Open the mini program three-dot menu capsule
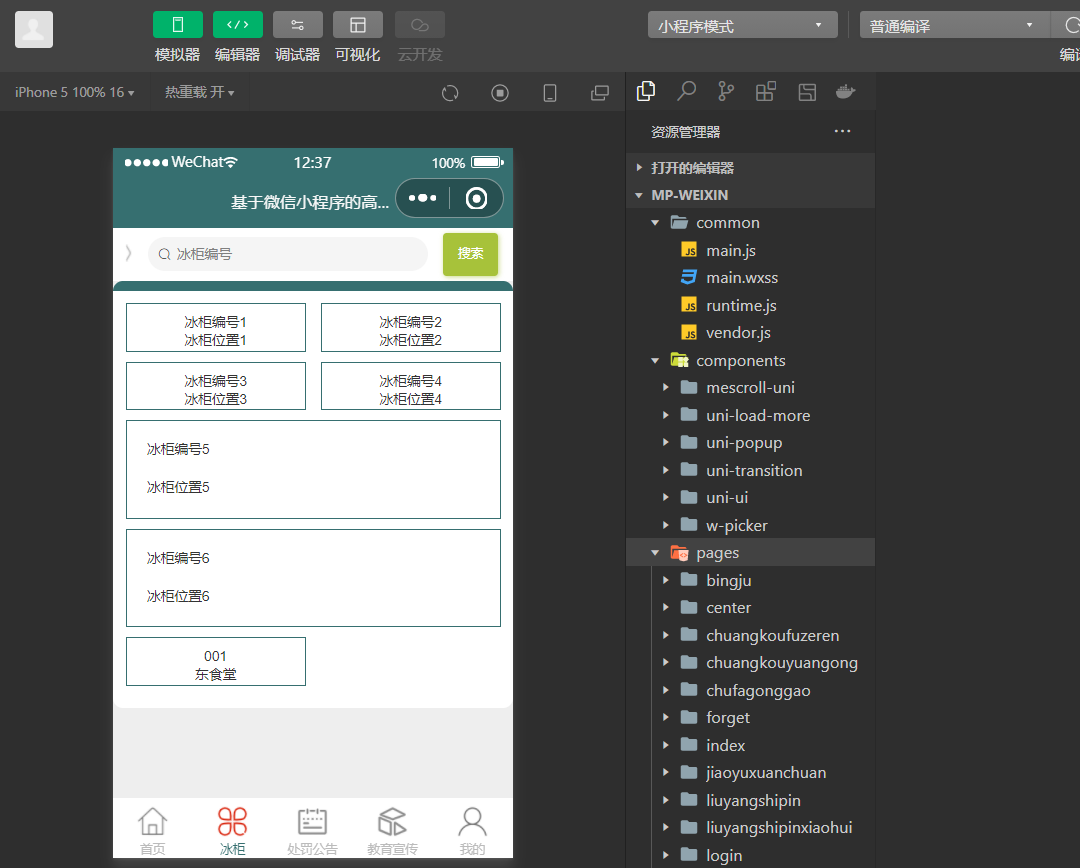Image resolution: width=1080 pixels, height=868 pixels. (422, 198)
